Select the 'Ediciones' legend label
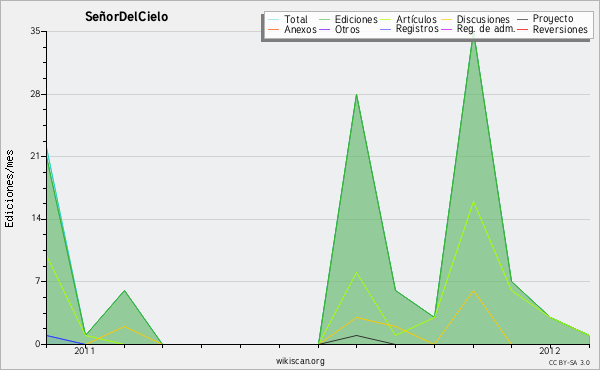Image resolution: width=600 pixels, height=370 pixels. click(x=356, y=19)
